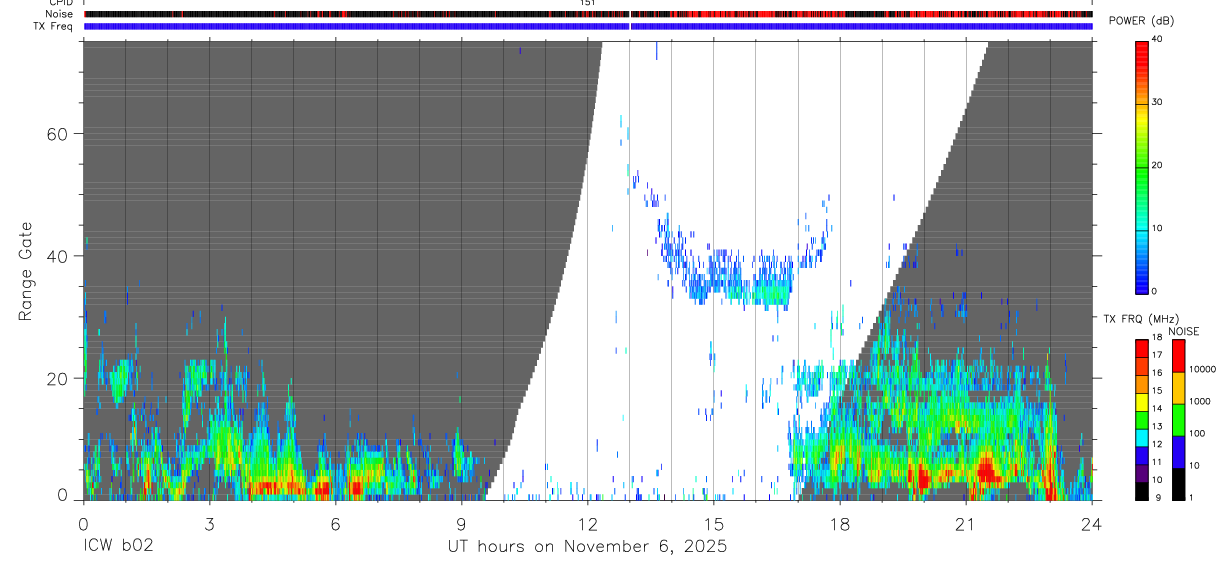Select the 16 MHz tick label
Screen dimensions: 1228x567
pyautogui.click(x=1156, y=373)
